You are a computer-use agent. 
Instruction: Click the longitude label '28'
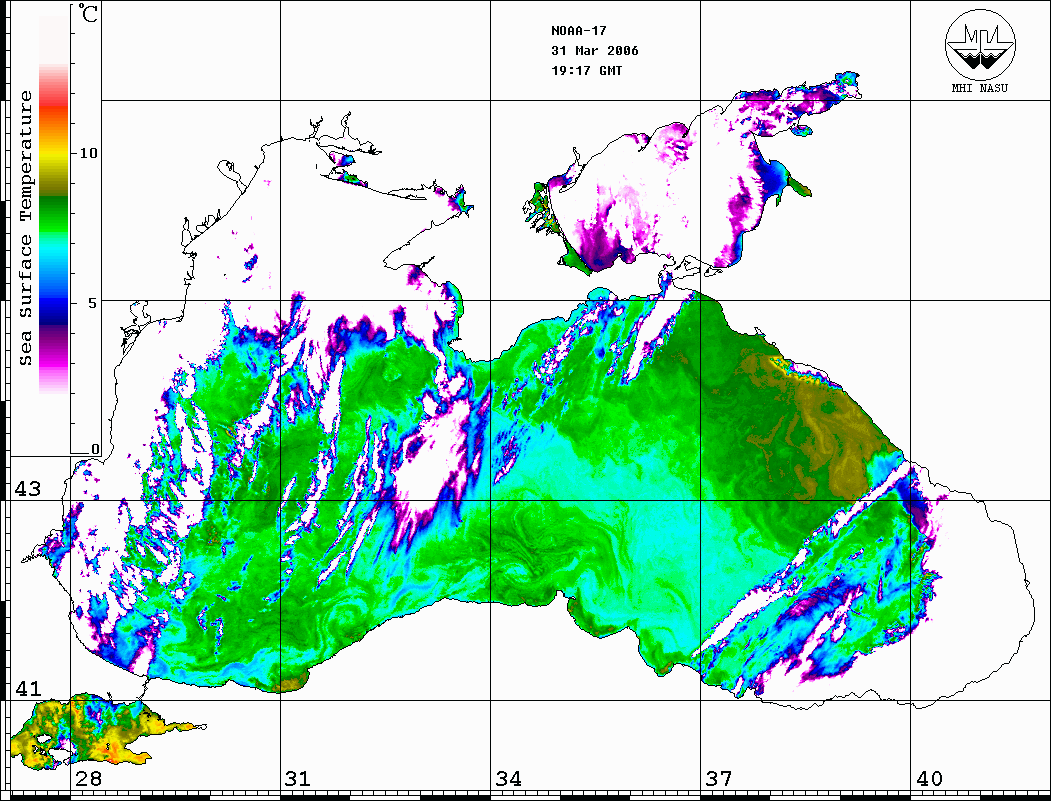(x=88, y=778)
